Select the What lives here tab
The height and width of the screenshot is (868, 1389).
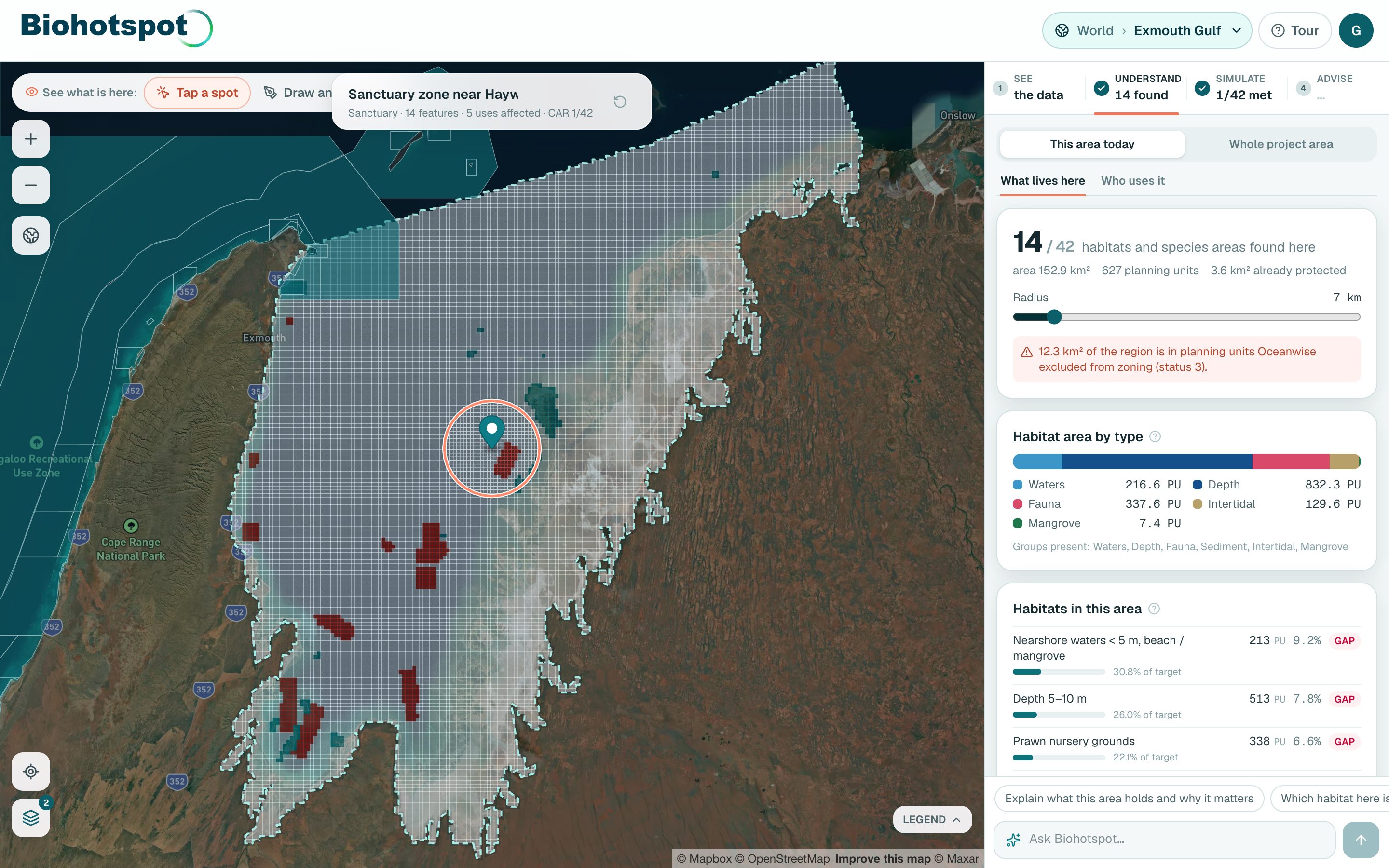click(x=1042, y=181)
